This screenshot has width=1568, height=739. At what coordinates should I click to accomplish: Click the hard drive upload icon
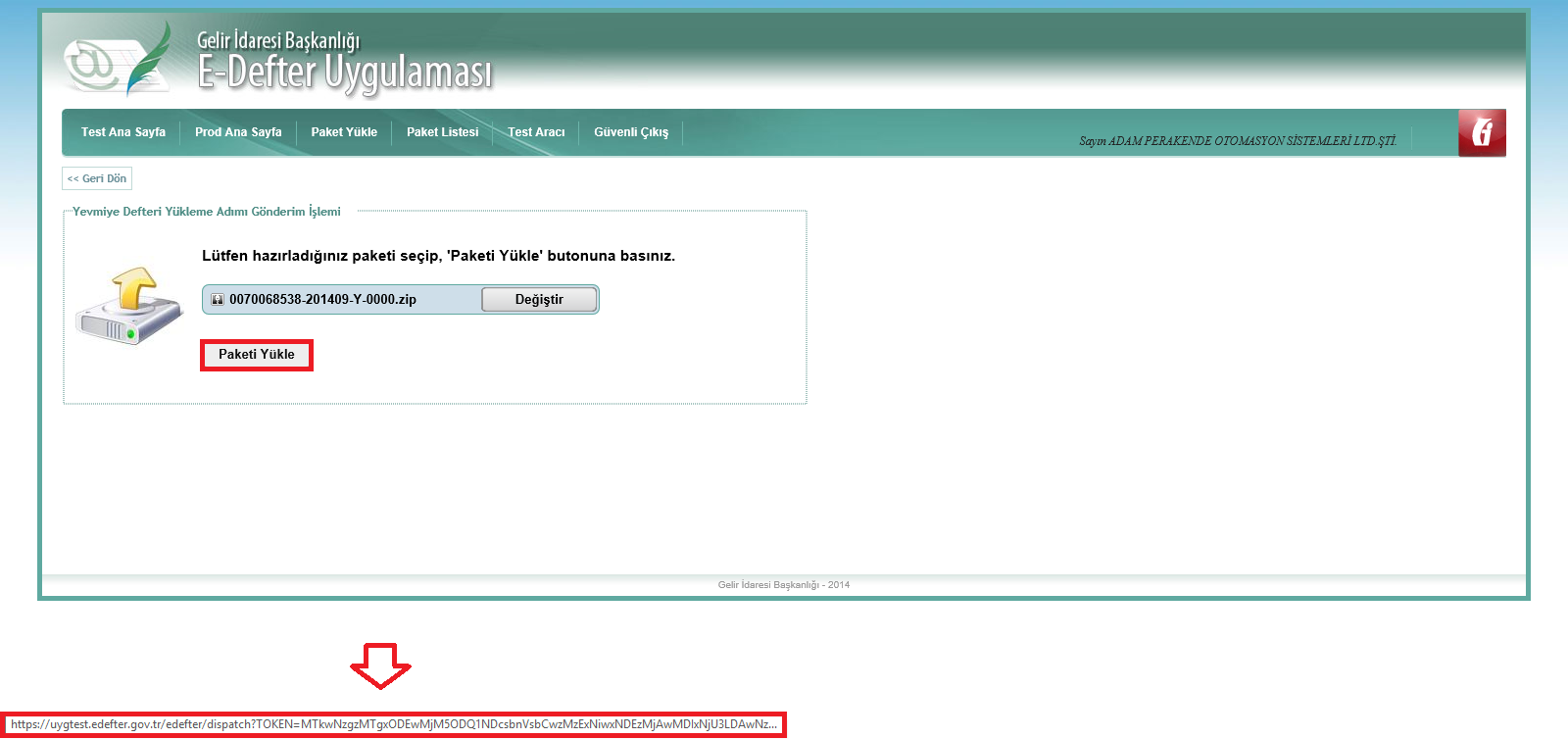129,305
